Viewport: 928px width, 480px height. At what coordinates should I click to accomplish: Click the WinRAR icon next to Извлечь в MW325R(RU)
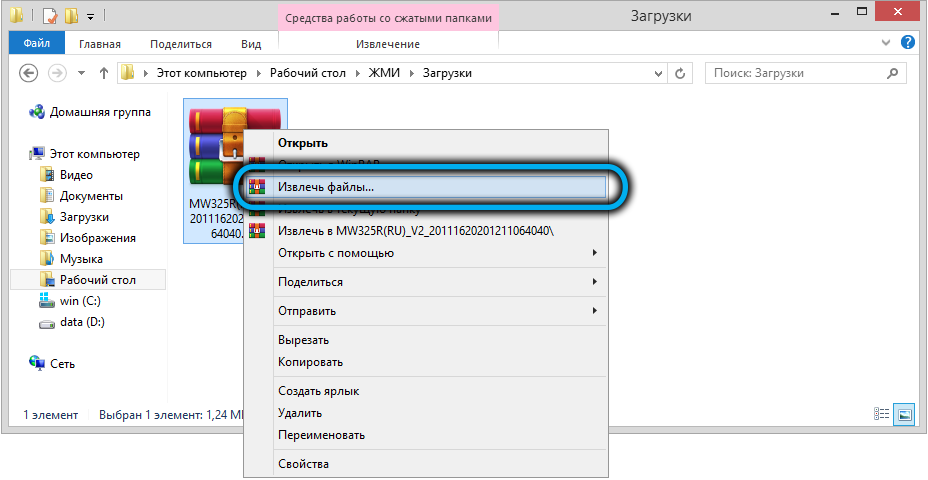(257, 231)
